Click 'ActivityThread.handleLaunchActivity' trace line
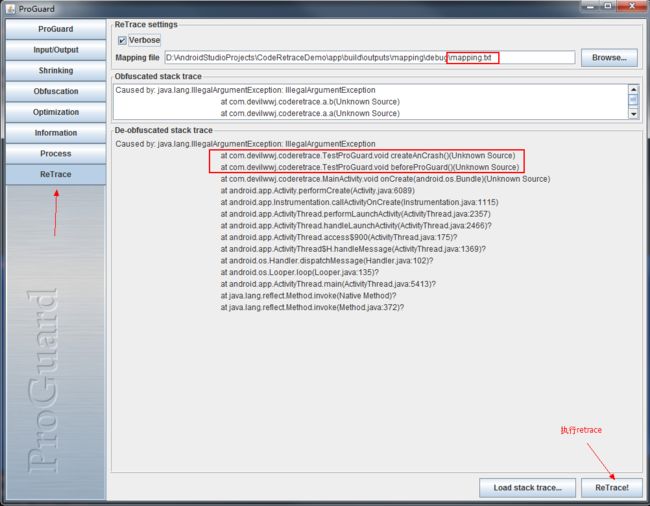The height and width of the screenshot is (506, 650). click(356, 225)
